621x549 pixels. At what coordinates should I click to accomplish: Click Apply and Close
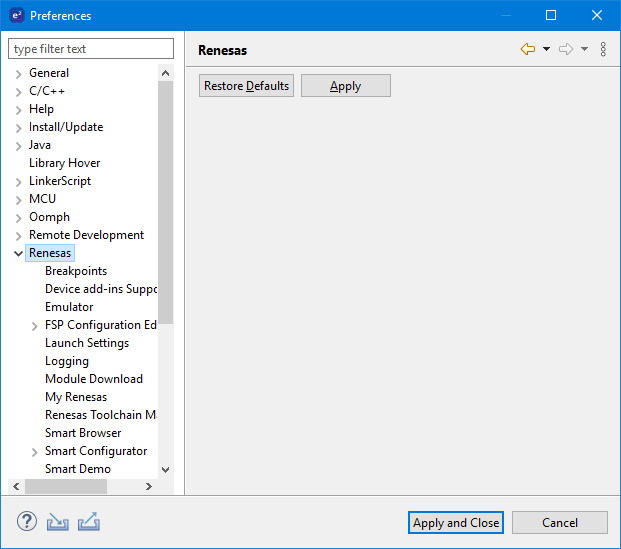click(456, 522)
